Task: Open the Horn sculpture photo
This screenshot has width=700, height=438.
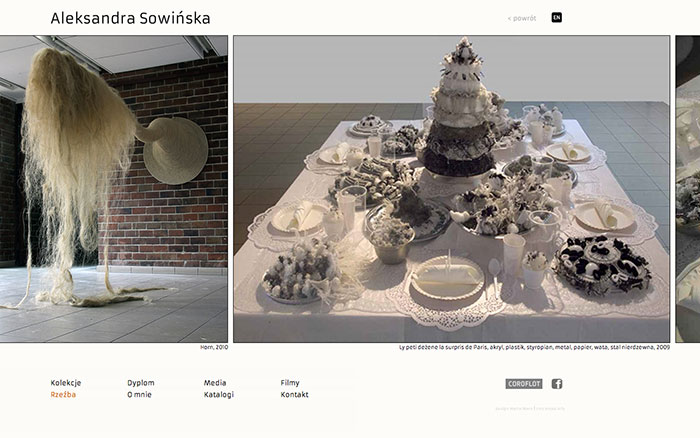Action: (113, 189)
